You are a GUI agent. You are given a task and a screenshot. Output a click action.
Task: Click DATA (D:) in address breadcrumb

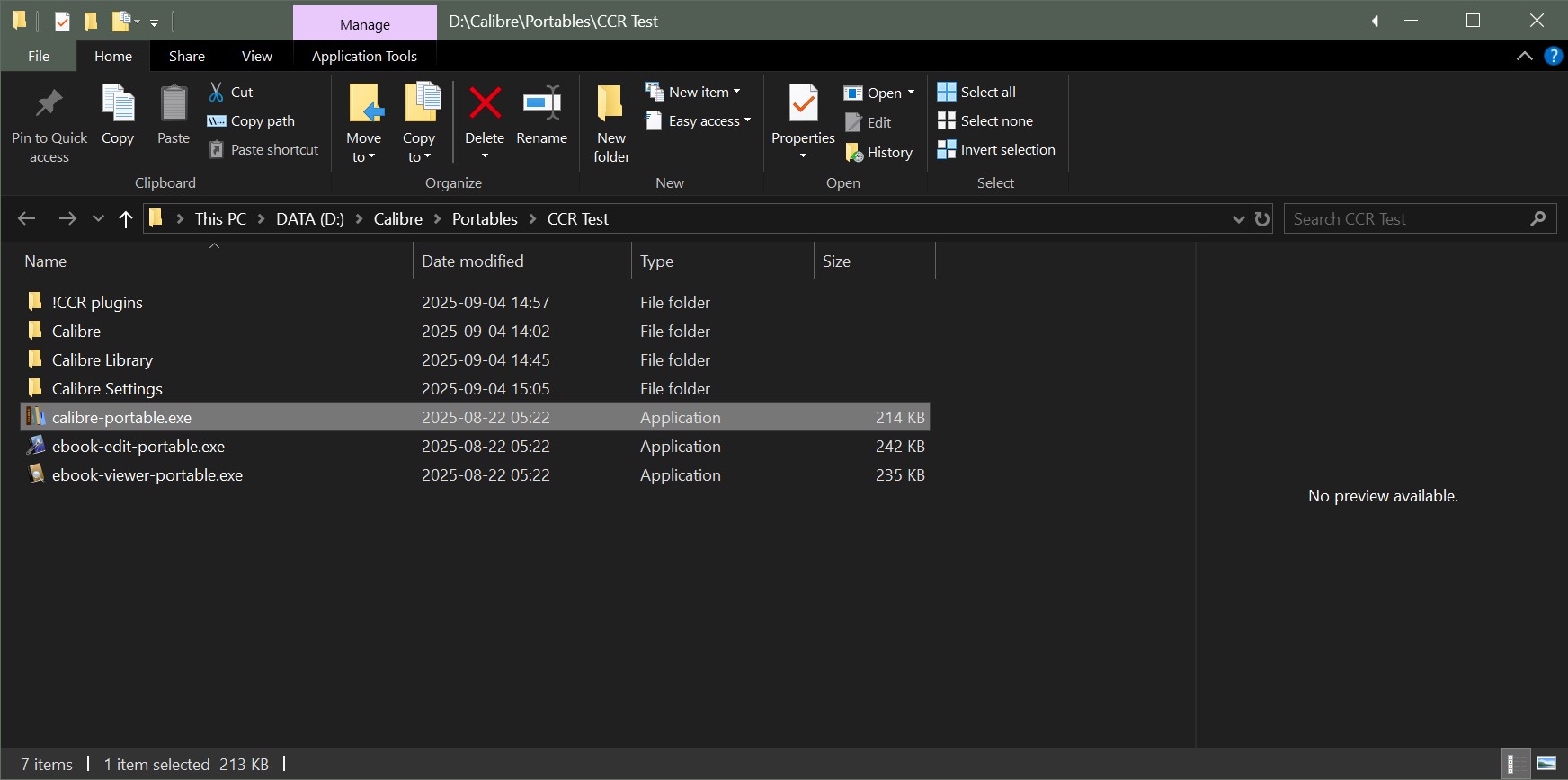pyautogui.click(x=310, y=218)
